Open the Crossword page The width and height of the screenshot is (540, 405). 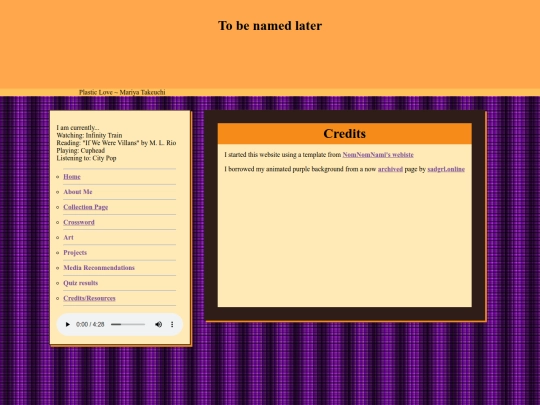pyautogui.click(x=79, y=222)
